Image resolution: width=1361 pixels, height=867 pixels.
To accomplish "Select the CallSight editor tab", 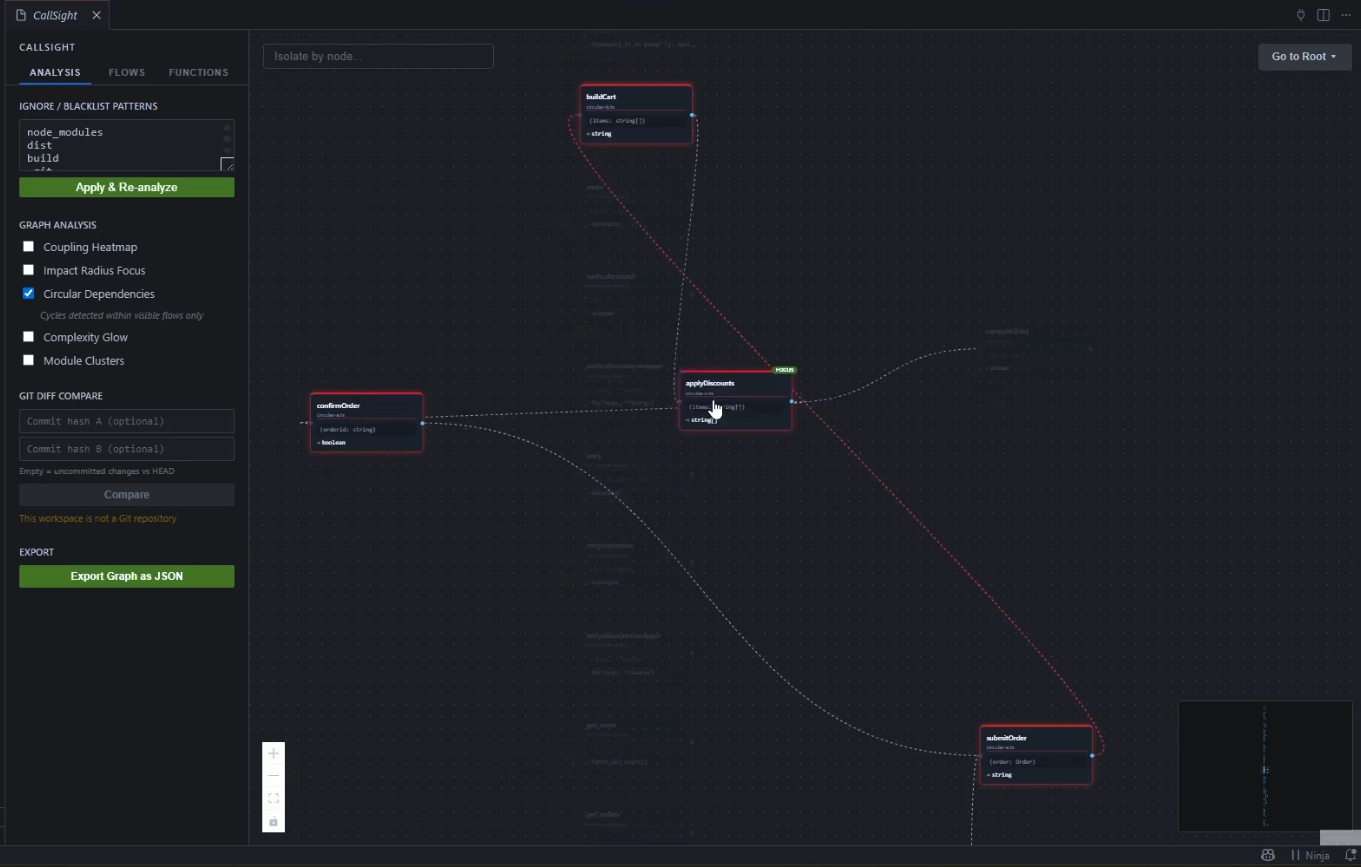I will click(x=59, y=15).
